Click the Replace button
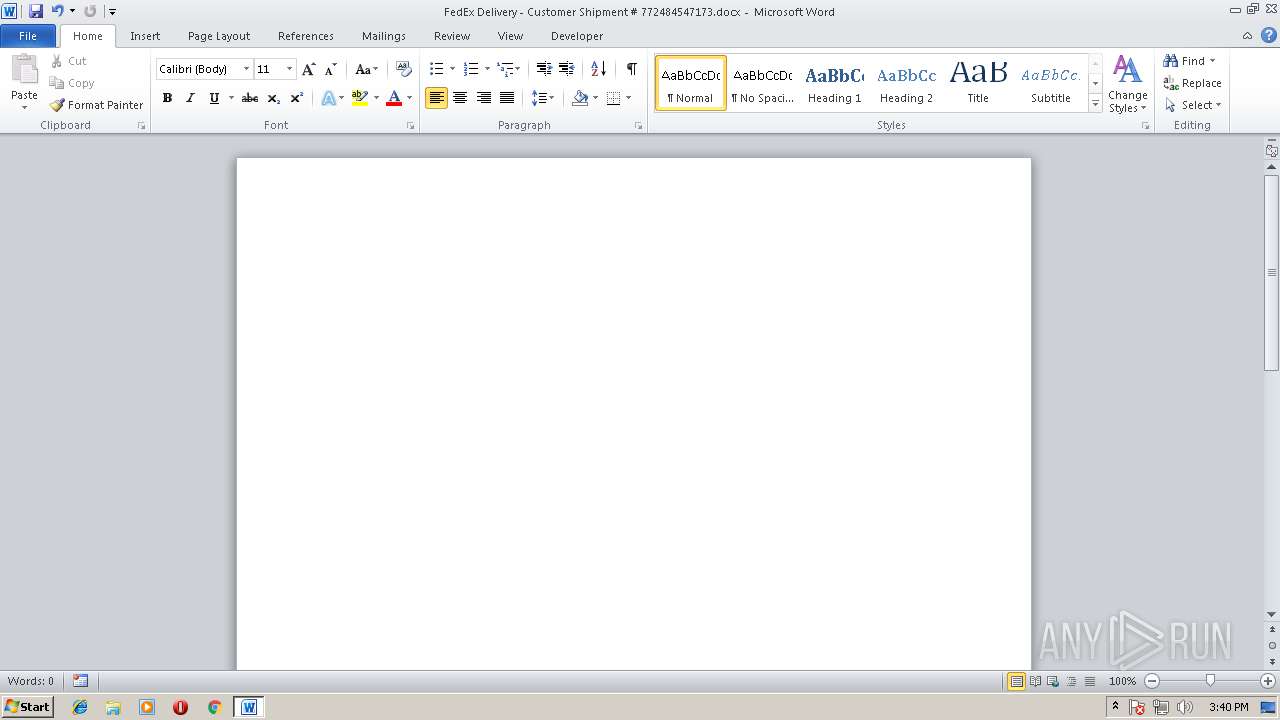This screenshot has height=720, width=1280. [1192, 83]
